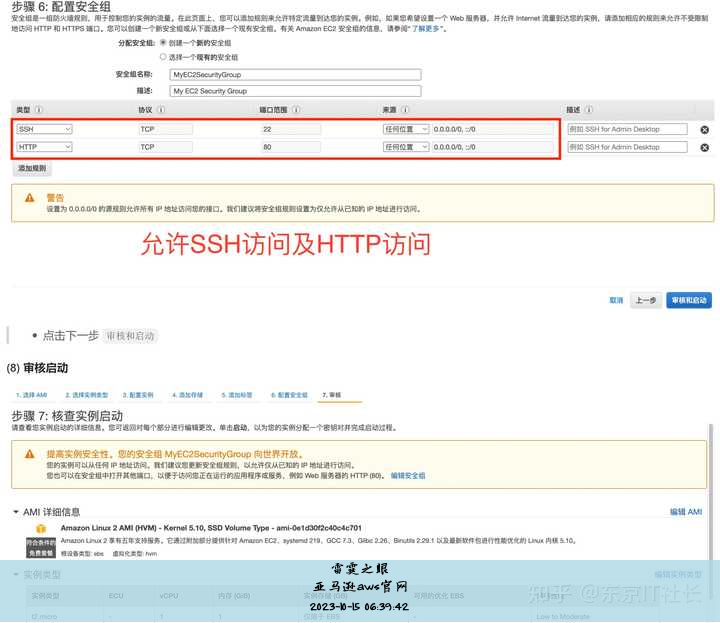720x623 pixels.
Task: Go to wizard tab 3. 配置实例
Action: coord(138,395)
